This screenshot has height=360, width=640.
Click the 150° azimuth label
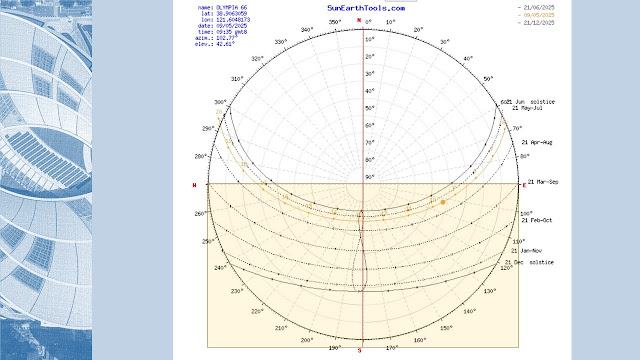[447, 328]
